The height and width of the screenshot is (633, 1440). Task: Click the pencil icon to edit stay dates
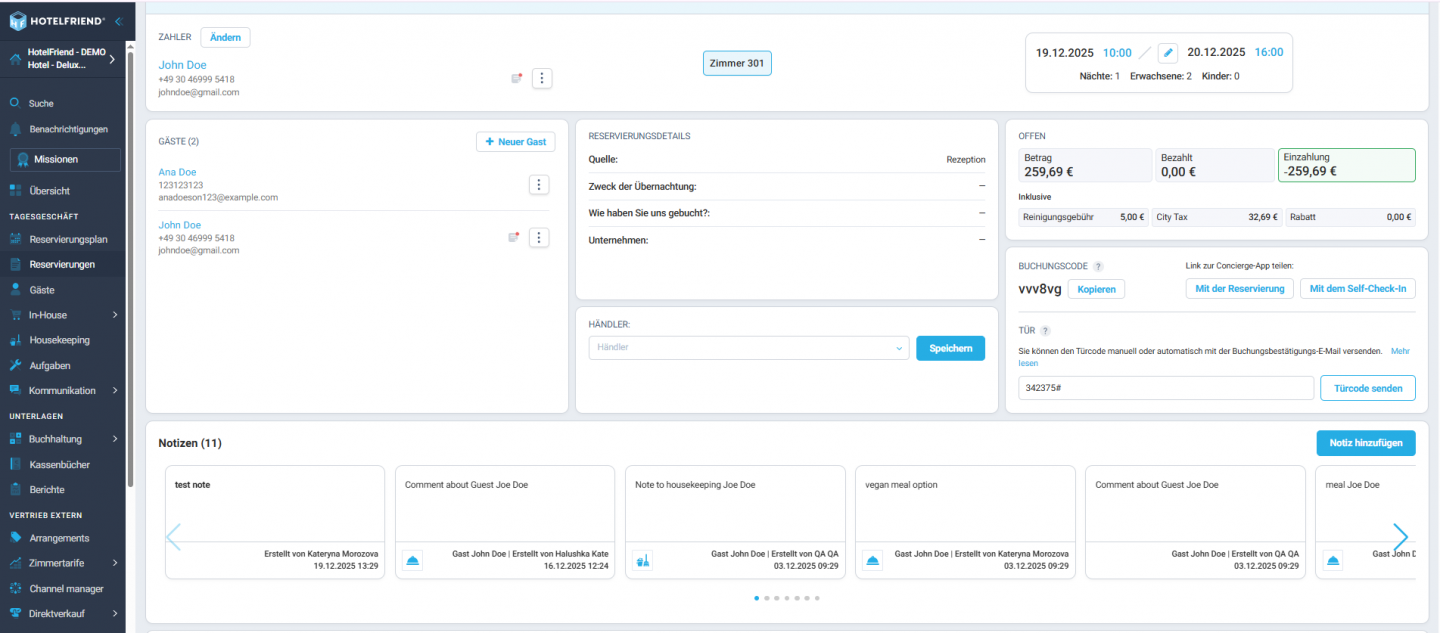tap(1167, 53)
